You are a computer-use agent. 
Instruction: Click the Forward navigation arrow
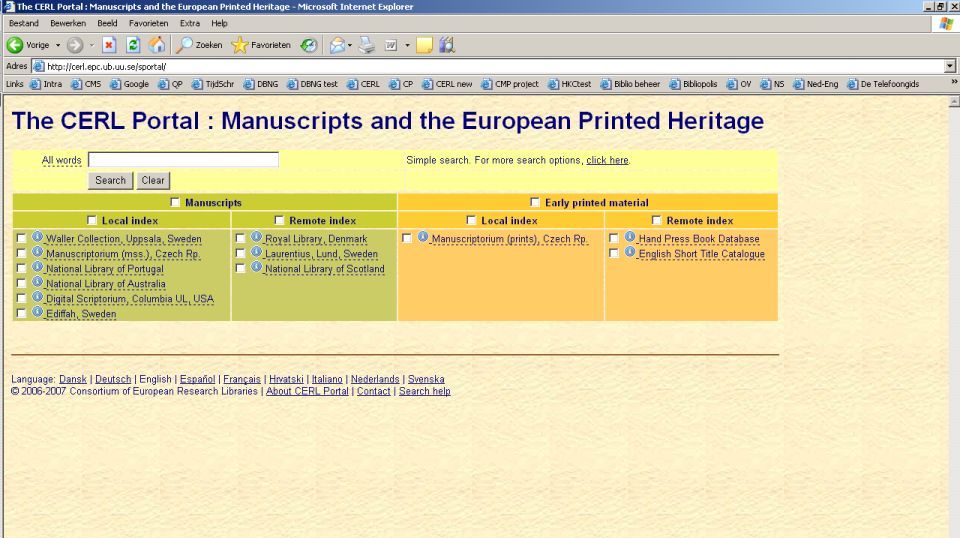(x=75, y=45)
